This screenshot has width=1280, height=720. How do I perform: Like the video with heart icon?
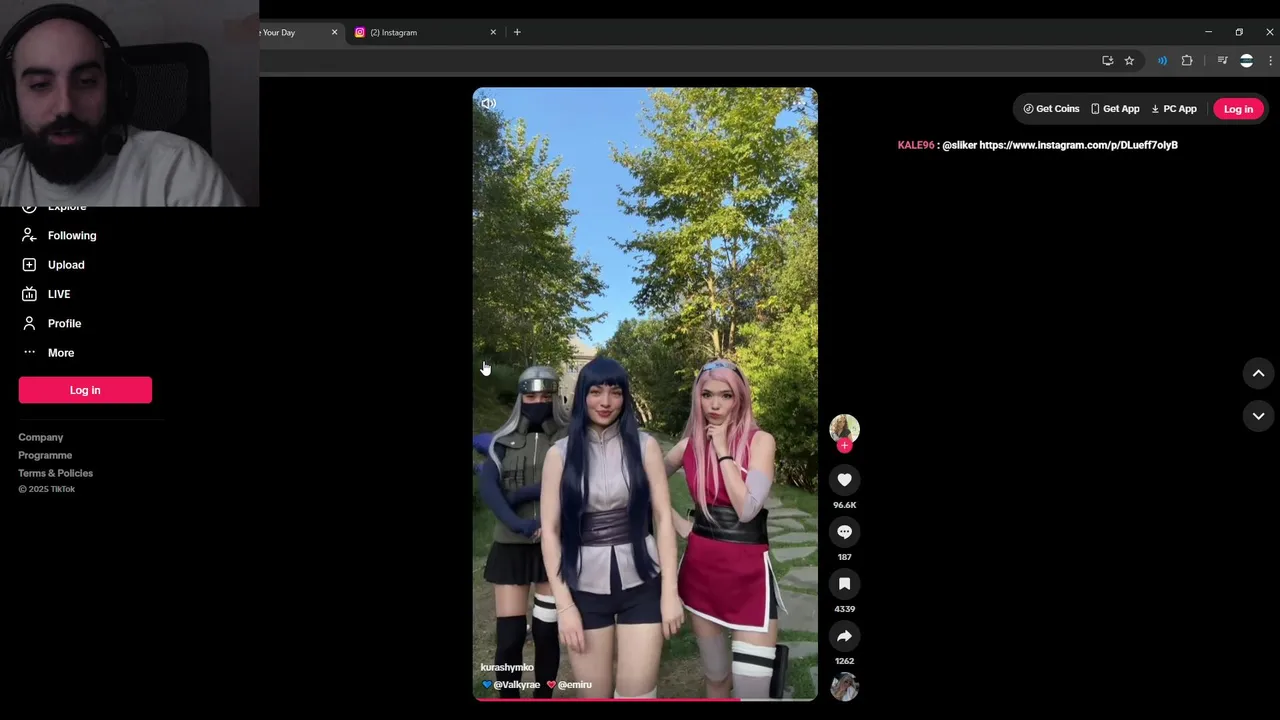(x=844, y=480)
